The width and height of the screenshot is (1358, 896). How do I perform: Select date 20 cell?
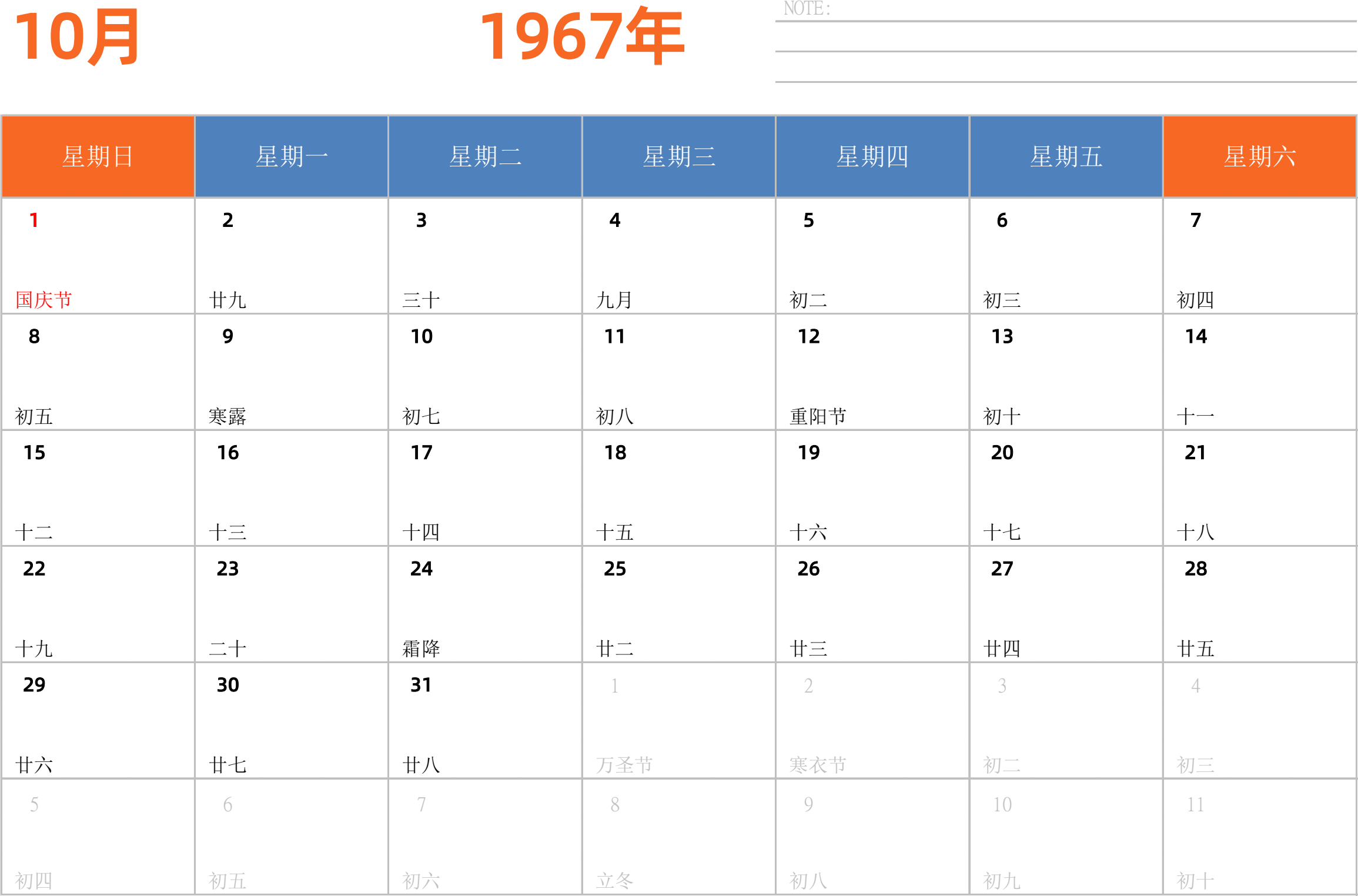pos(1066,487)
